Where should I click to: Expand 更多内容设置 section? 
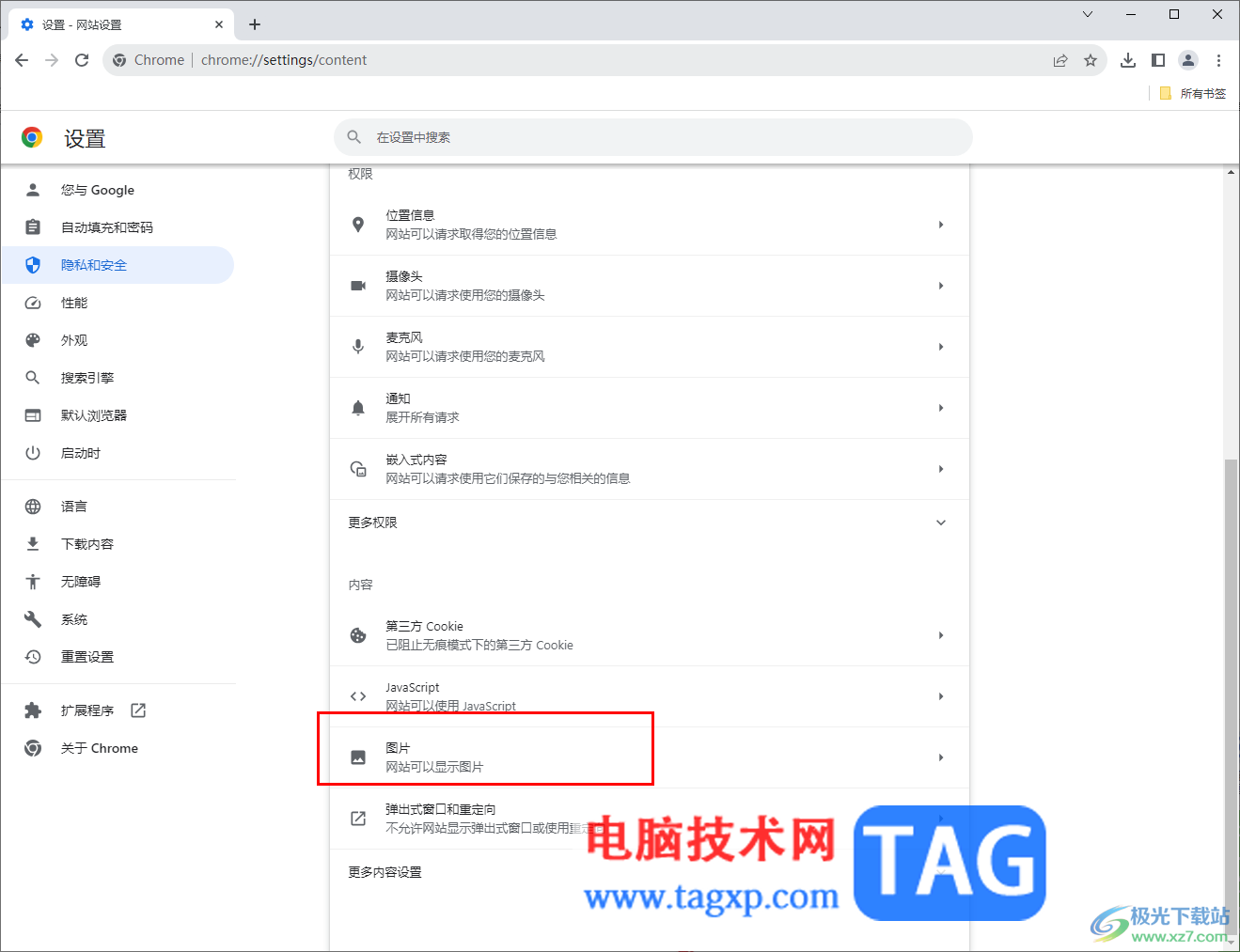coord(650,872)
